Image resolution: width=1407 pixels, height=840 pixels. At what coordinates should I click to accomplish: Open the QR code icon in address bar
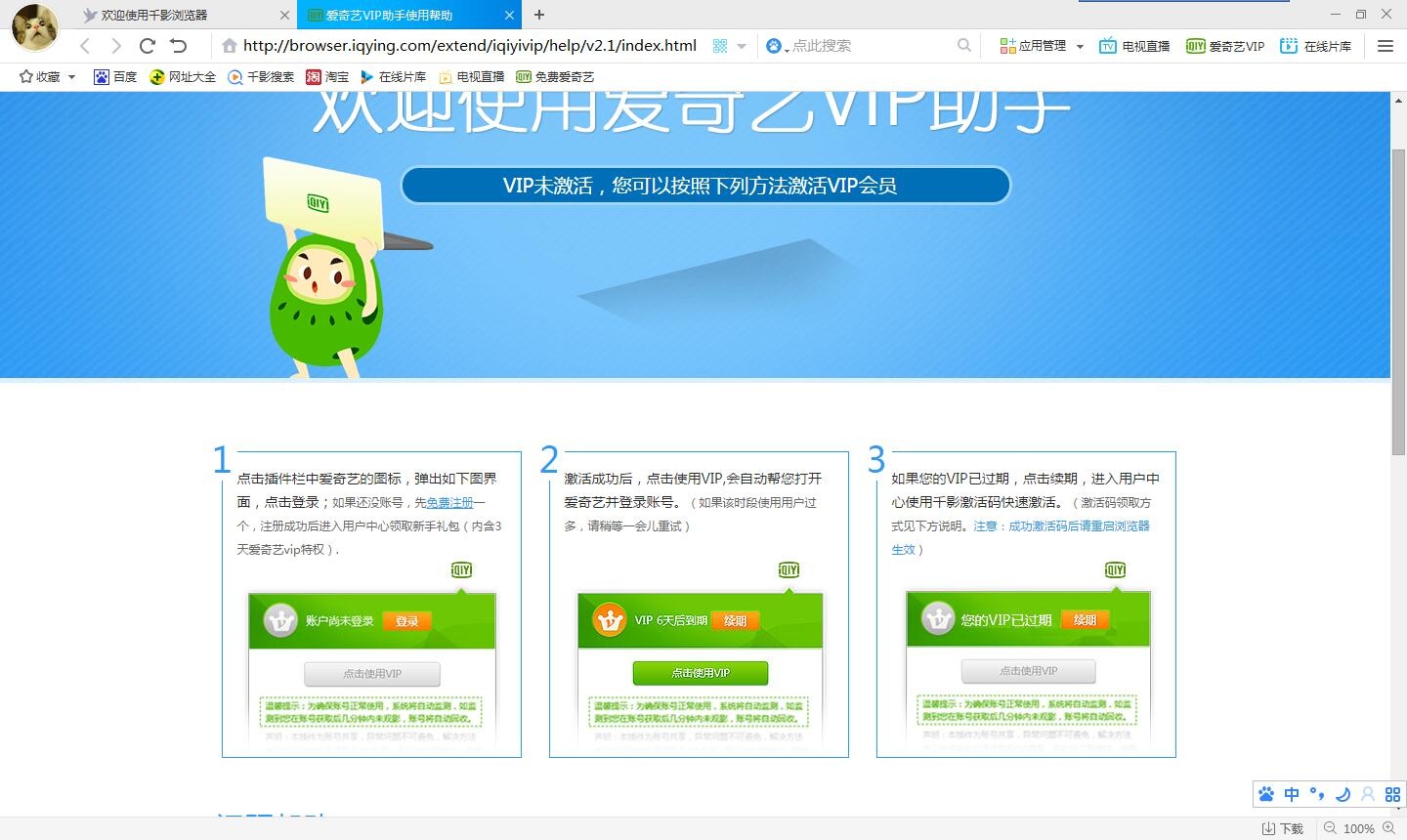[x=720, y=46]
